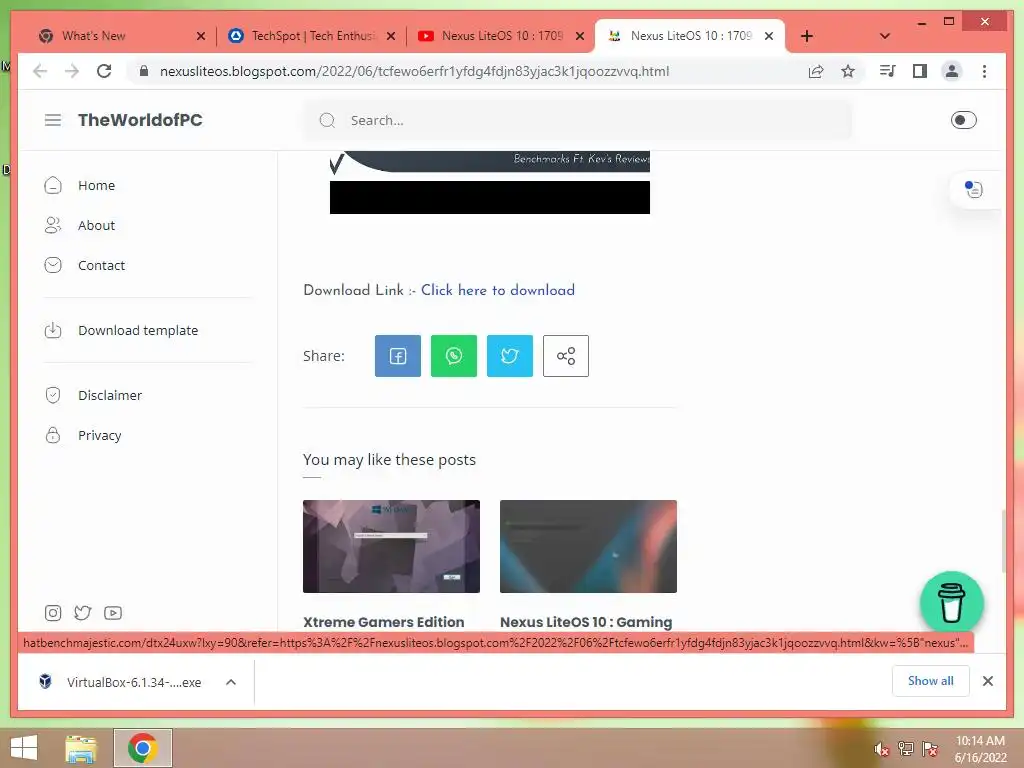
Task: Open Twitter icon in sidebar footer
Action: [x=82, y=613]
